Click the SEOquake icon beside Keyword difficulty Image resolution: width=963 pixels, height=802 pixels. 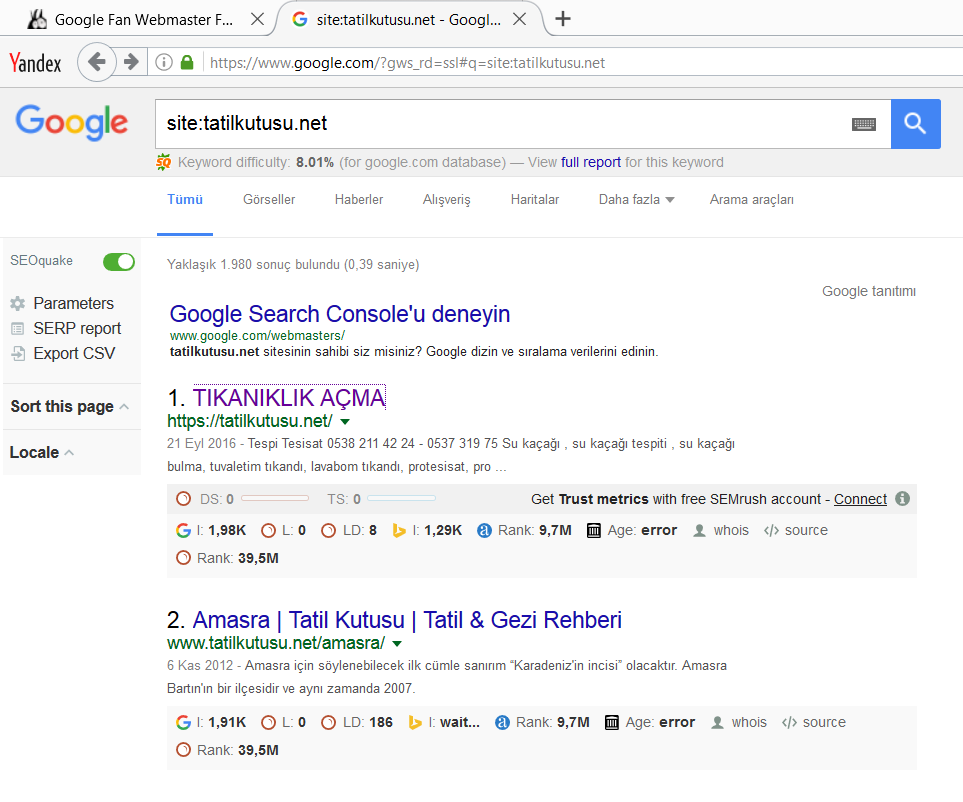tap(163, 162)
